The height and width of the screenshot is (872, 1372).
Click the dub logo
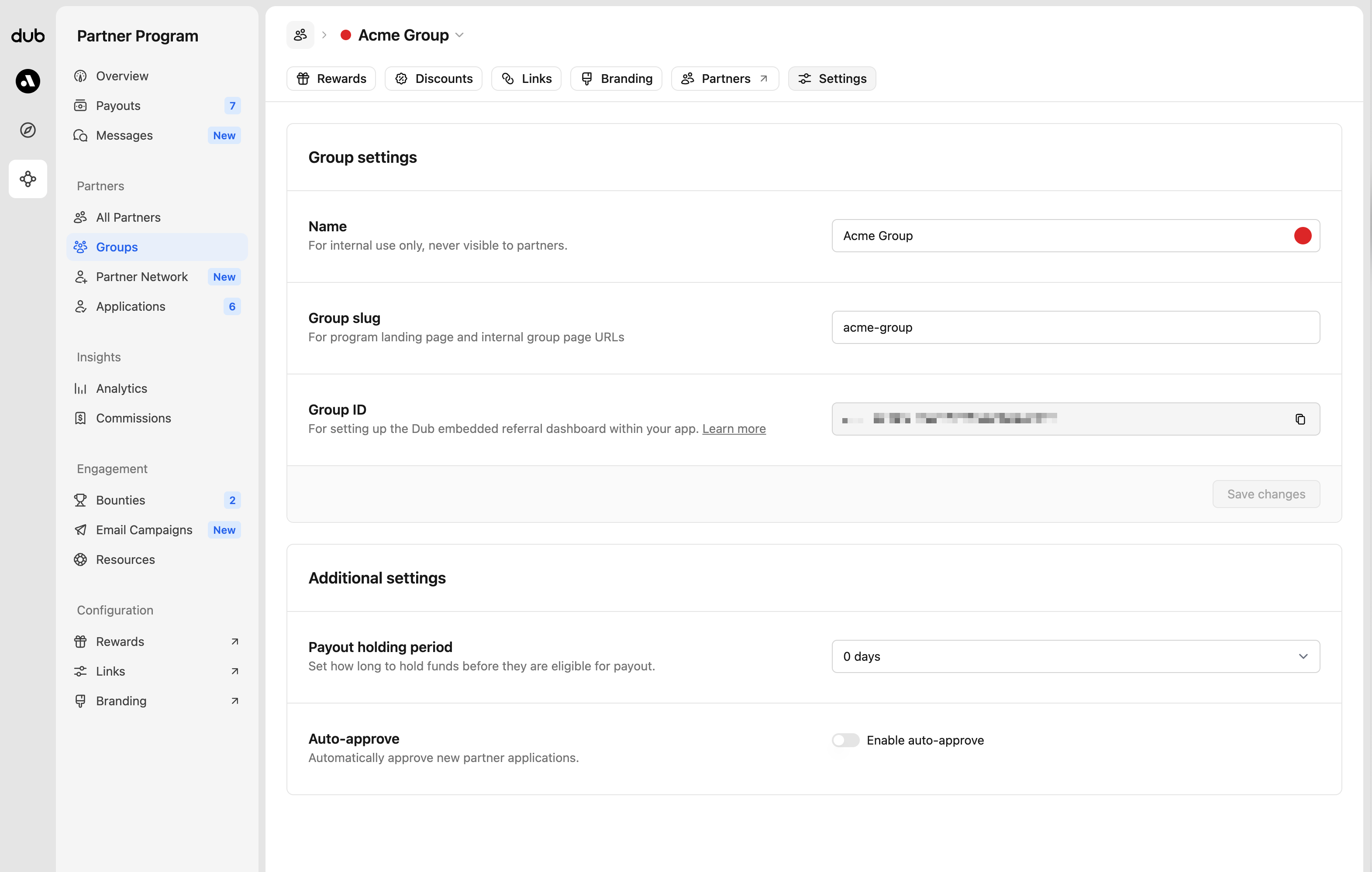pos(28,35)
